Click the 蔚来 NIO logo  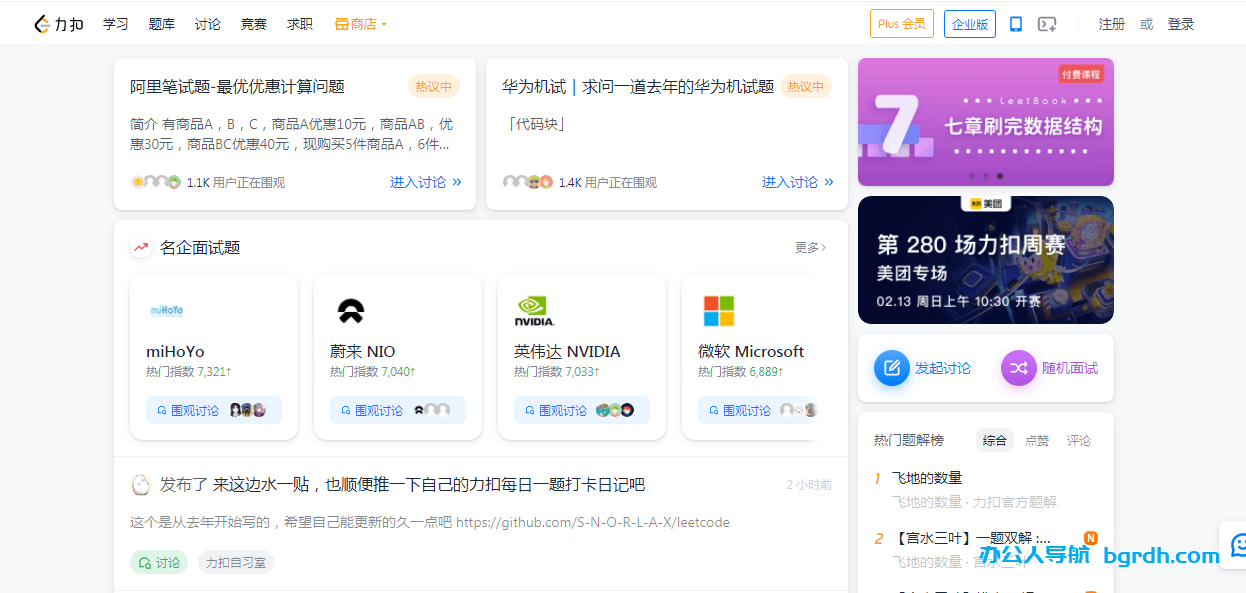coord(350,311)
